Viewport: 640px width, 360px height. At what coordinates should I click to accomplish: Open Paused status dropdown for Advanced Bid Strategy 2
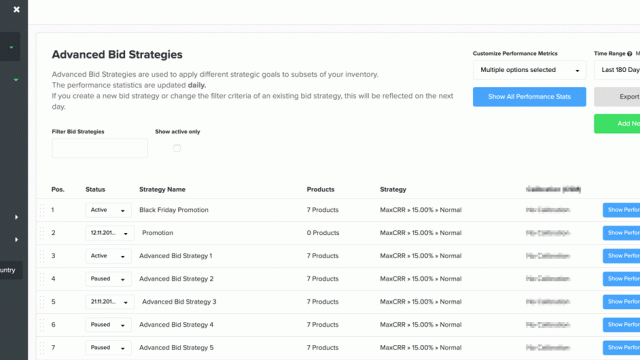[x=108, y=279]
